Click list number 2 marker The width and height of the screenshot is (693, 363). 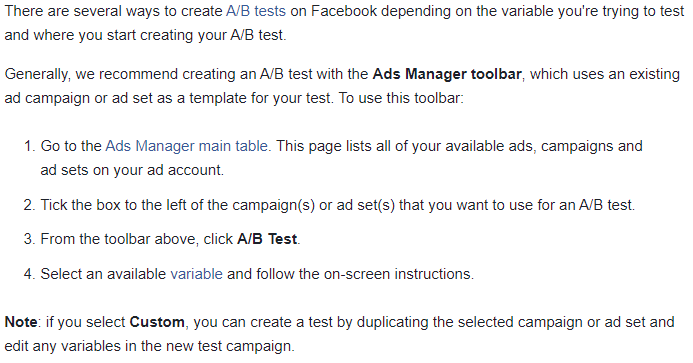29,205
